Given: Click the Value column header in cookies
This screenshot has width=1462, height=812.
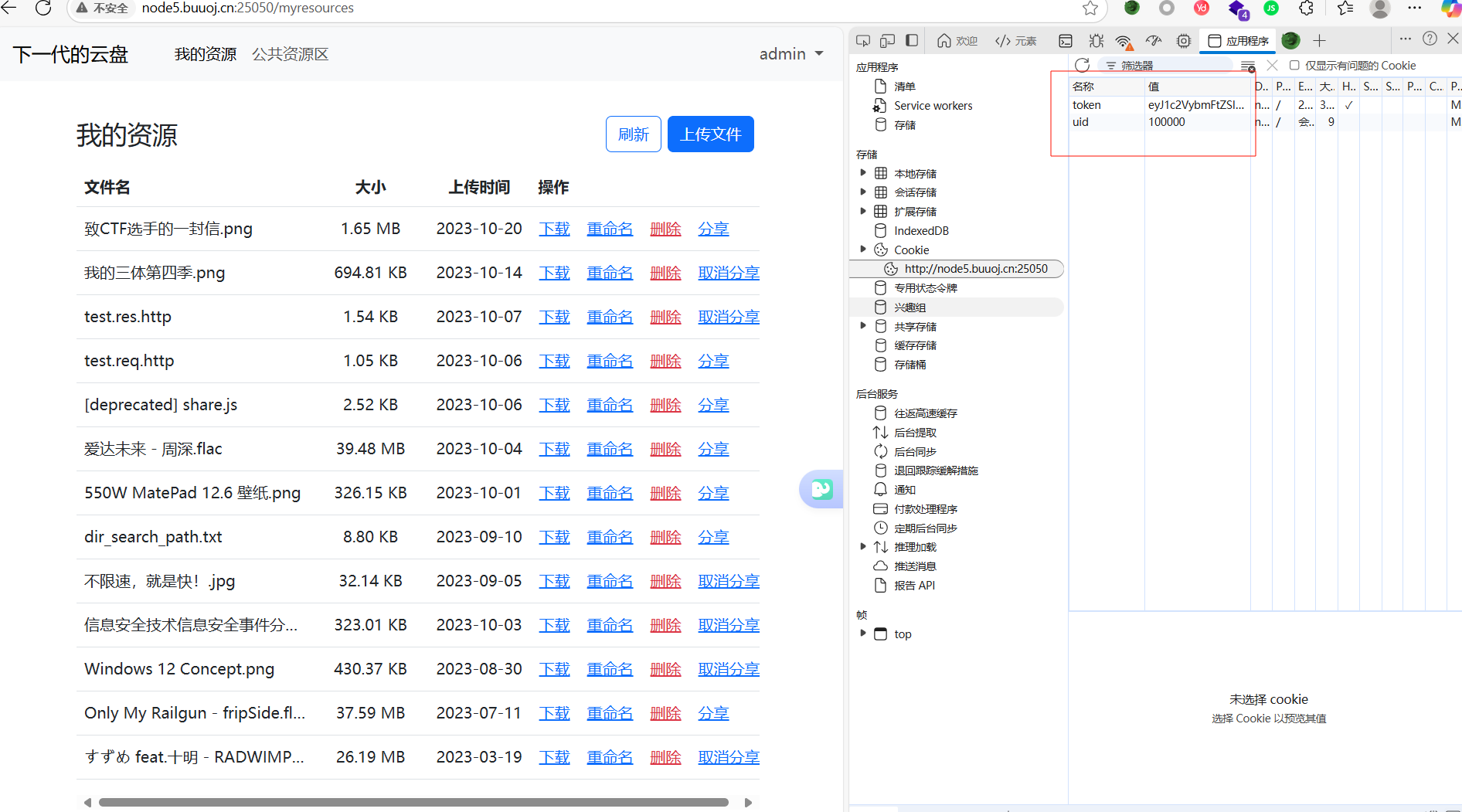Looking at the screenshot, I should pyautogui.click(x=1198, y=87).
